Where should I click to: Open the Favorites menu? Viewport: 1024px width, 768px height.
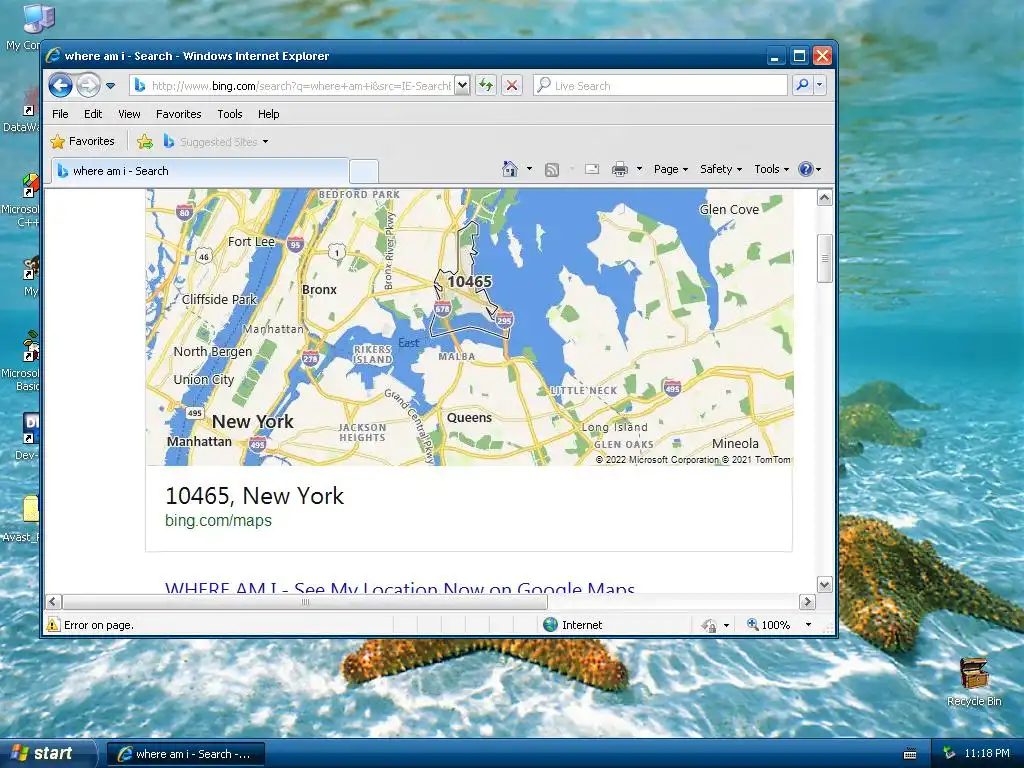click(x=178, y=114)
